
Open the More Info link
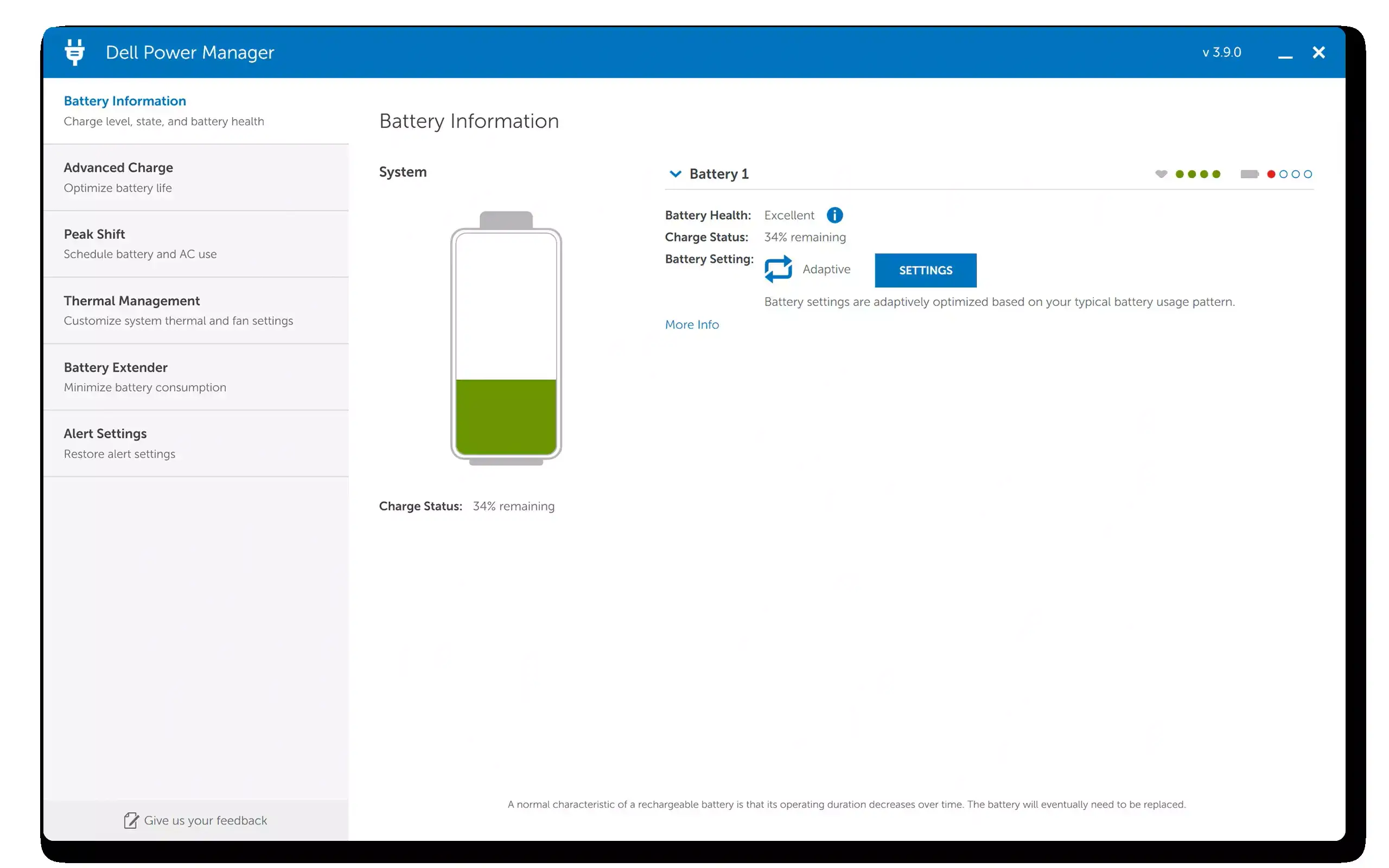point(692,324)
